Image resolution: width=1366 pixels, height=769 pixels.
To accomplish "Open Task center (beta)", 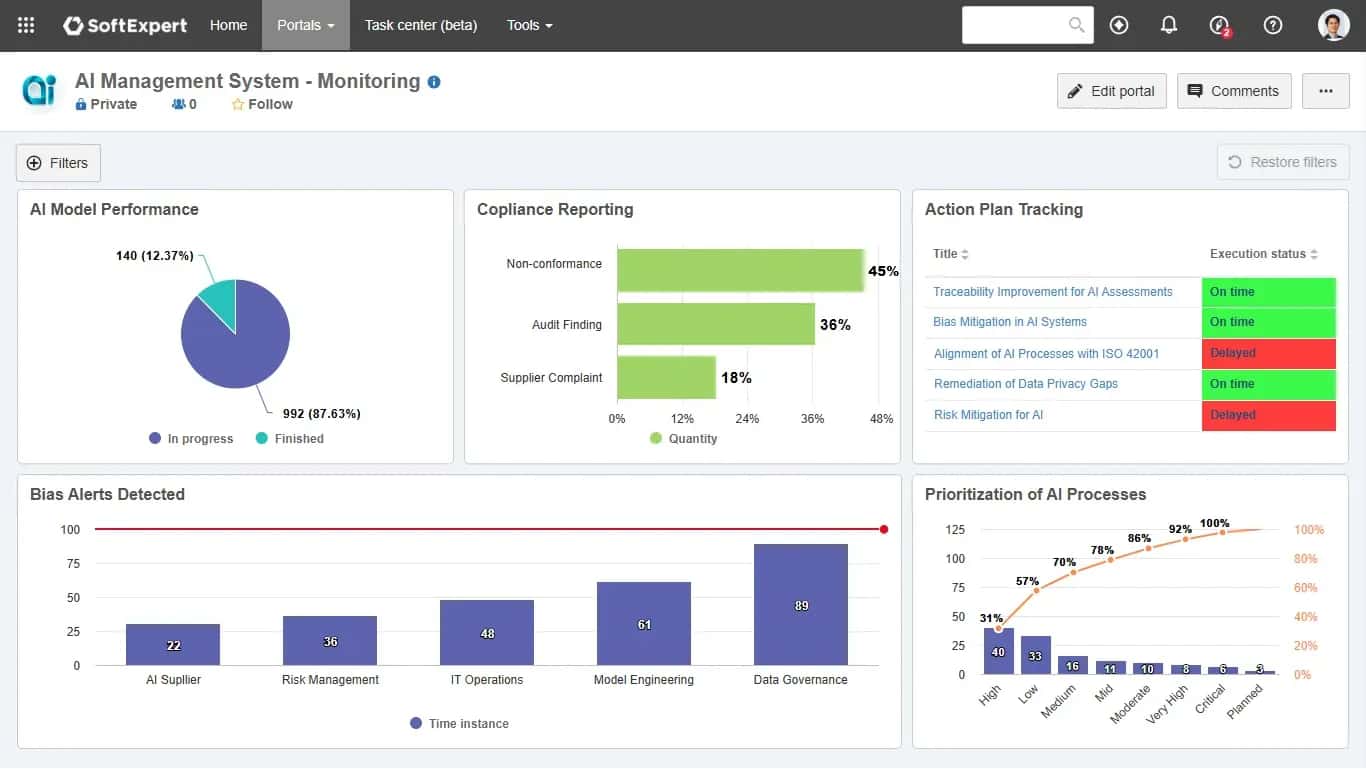I will 421,25.
